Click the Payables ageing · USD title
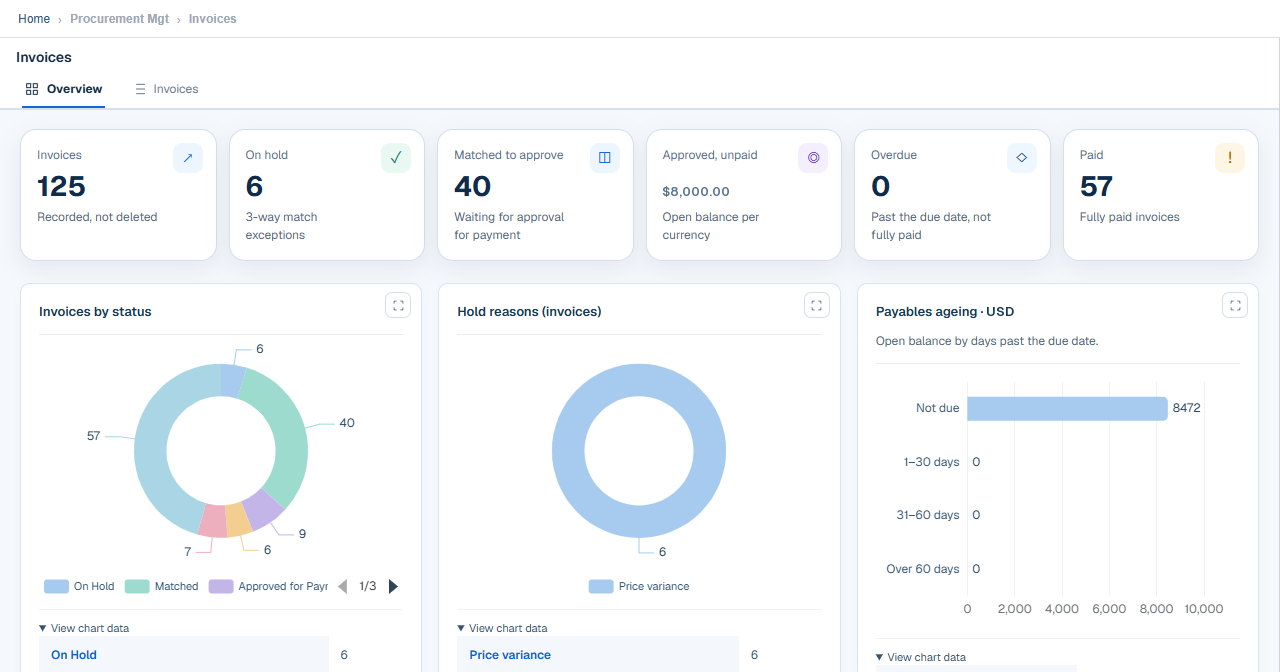The height and width of the screenshot is (672, 1280). point(945,312)
